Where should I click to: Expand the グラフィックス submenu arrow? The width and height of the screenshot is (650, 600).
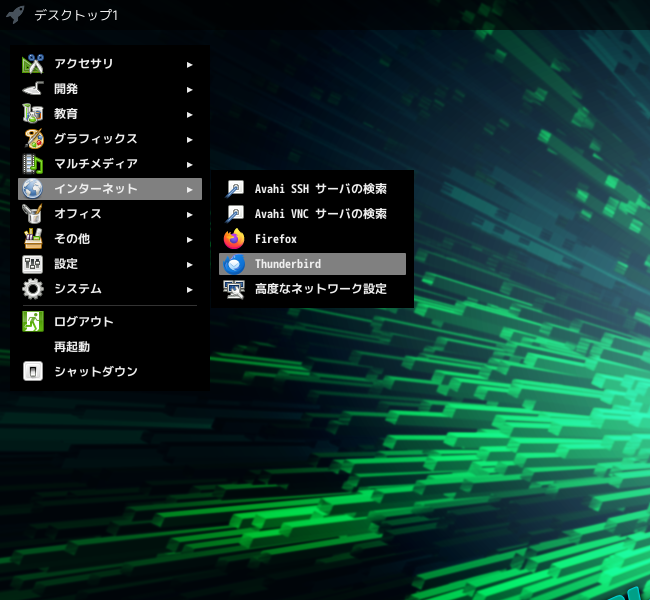pos(189,140)
